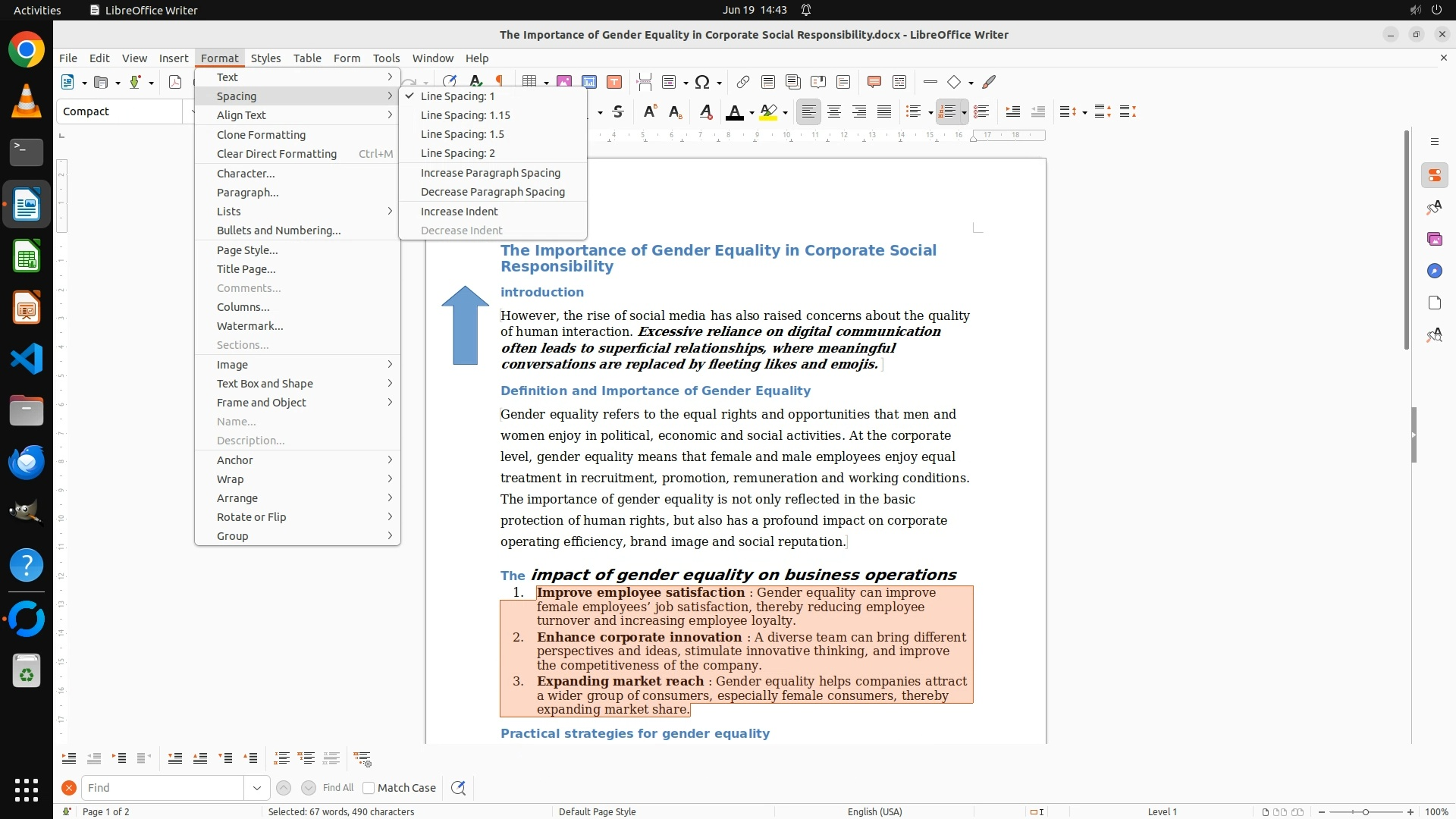Click the Justified alignment icon
The width and height of the screenshot is (1456, 819).
pyautogui.click(x=884, y=112)
